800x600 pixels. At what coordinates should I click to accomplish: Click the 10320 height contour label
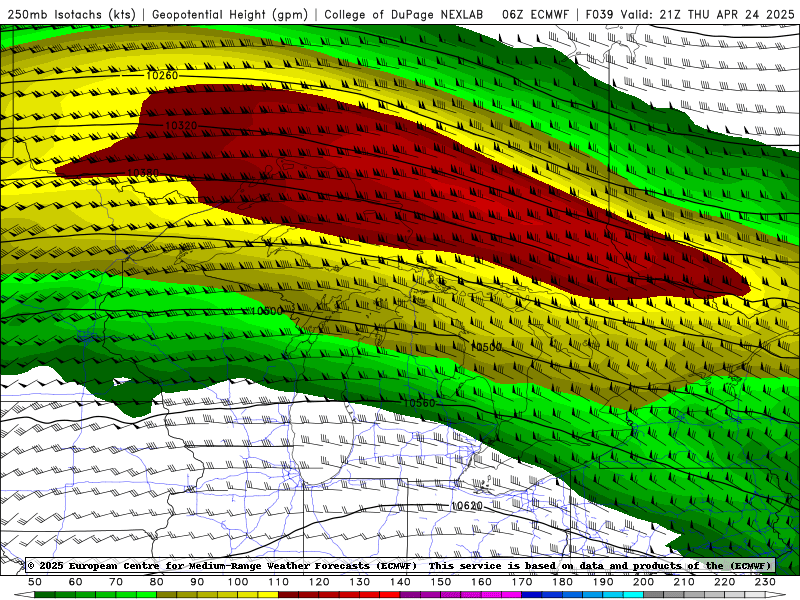[x=181, y=126]
